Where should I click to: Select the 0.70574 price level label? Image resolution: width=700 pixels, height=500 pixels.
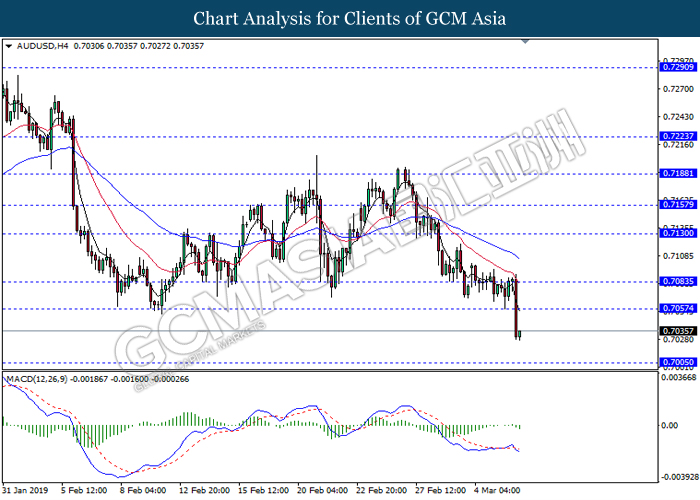(678, 308)
